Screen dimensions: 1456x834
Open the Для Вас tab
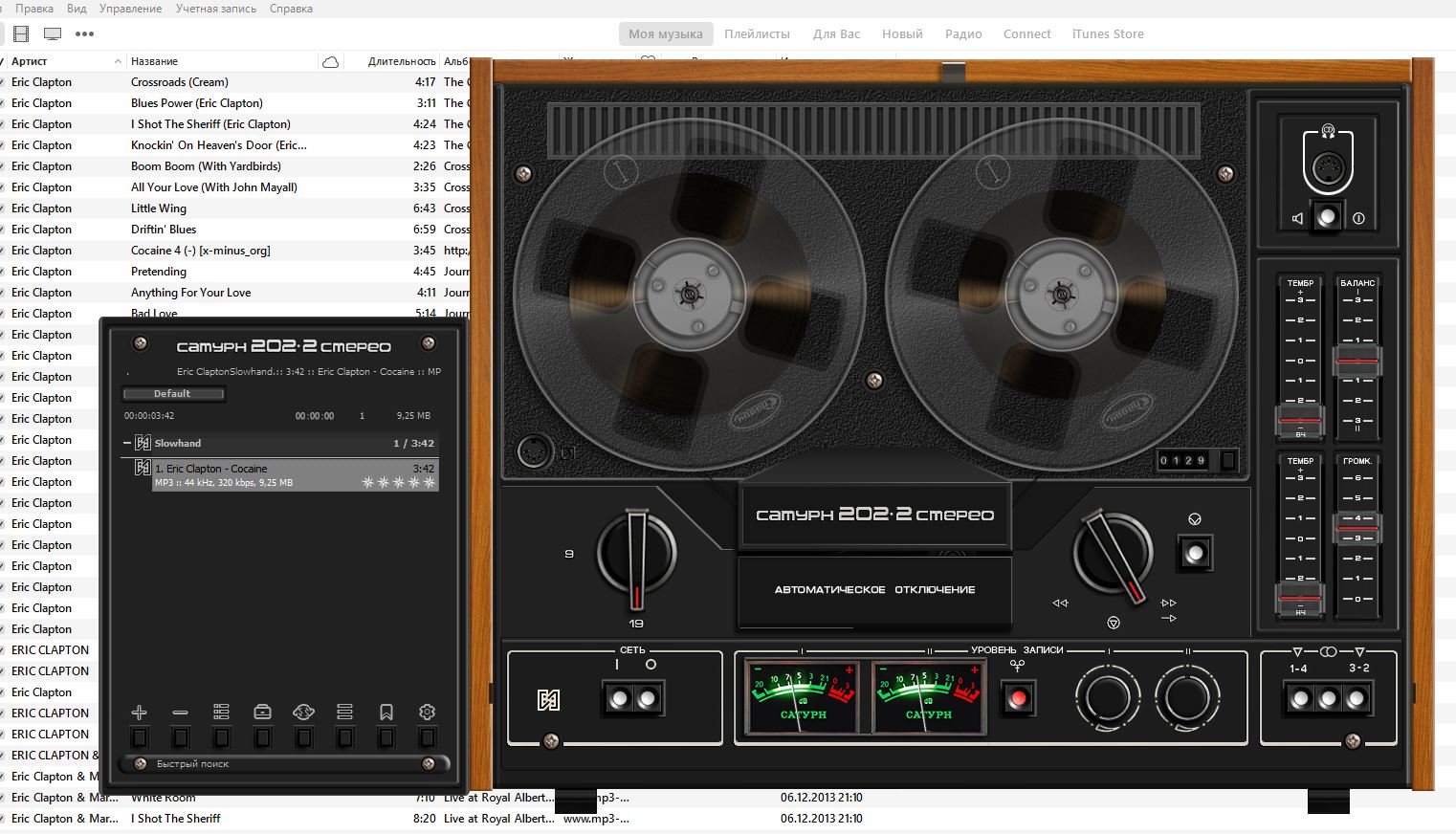pyautogui.click(x=837, y=33)
